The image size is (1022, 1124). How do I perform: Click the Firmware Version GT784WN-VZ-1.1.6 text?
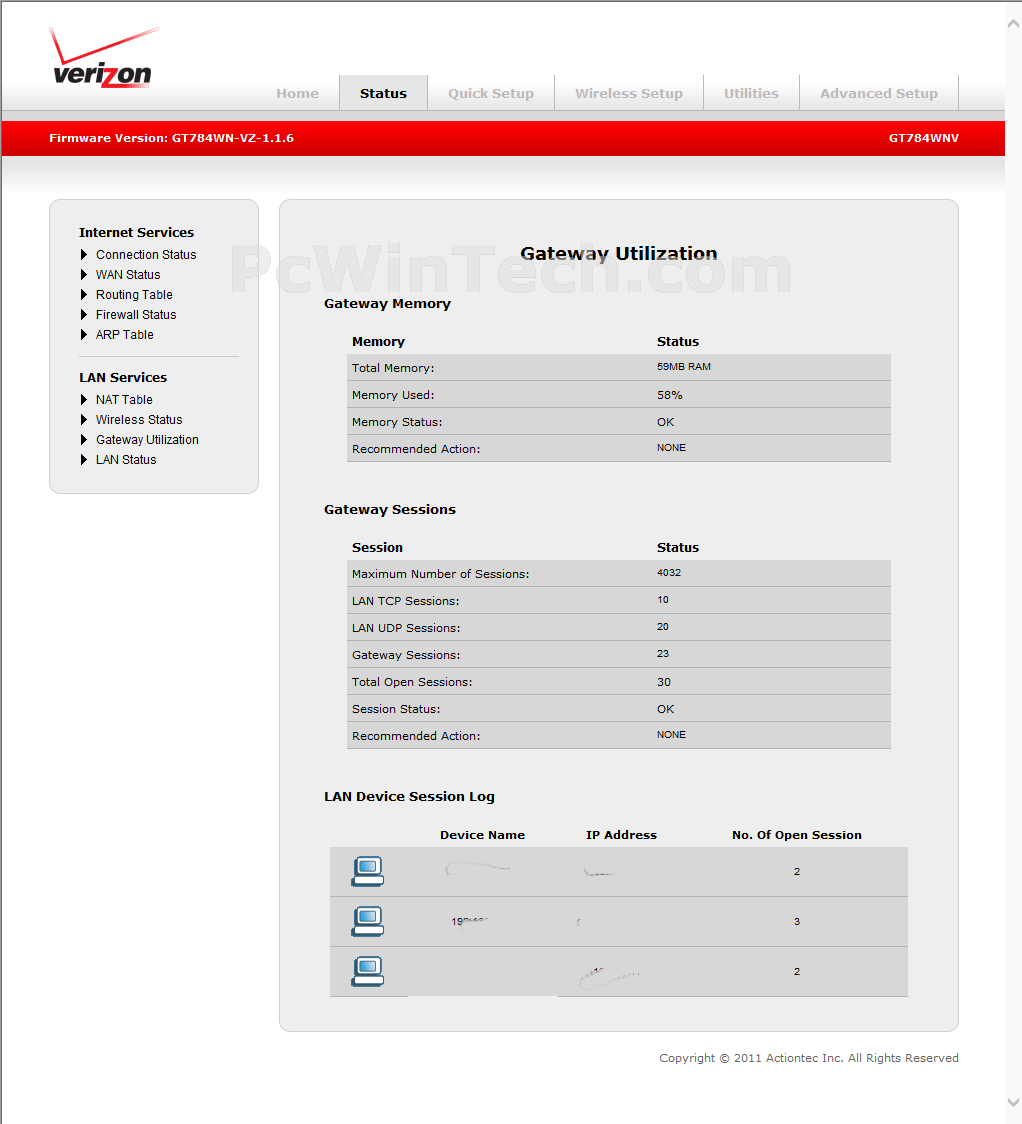[x=171, y=138]
